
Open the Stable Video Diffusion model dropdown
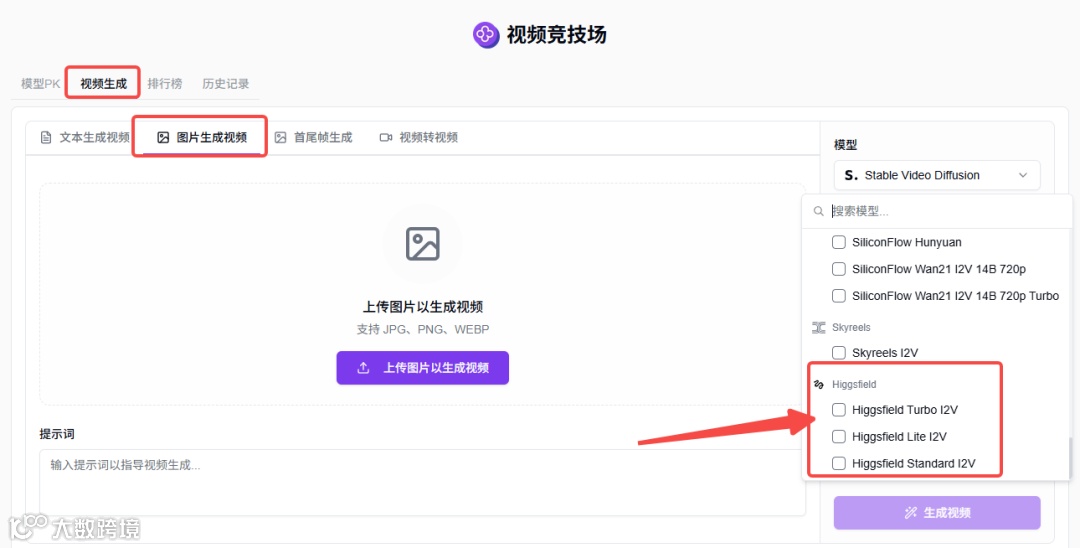[x=937, y=176]
